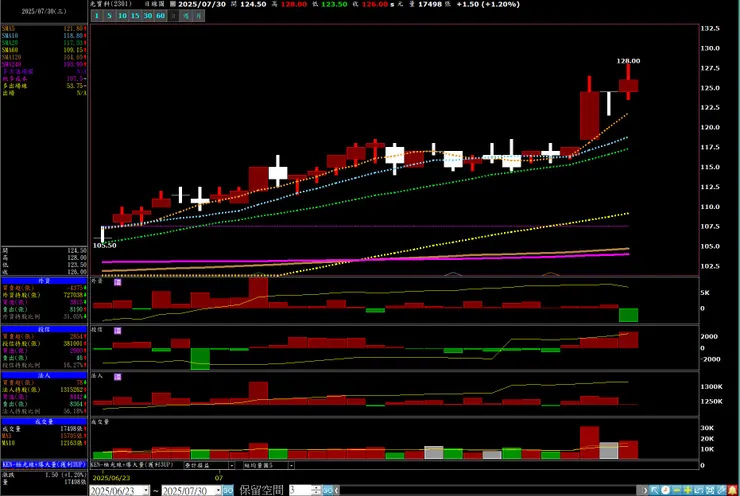The width and height of the screenshot is (740, 496).
Task: Select the arrow cursor tool icon
Action: point(655,490)
